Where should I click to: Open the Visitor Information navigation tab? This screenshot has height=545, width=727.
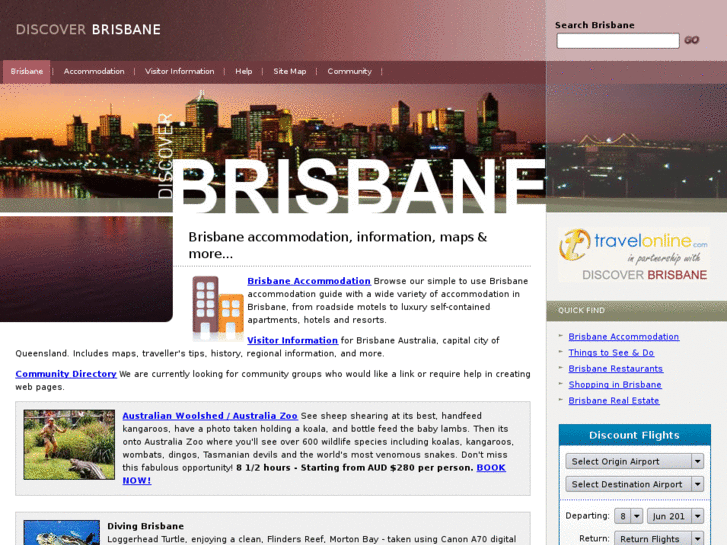pyautogui.click(x=179, y=71)
